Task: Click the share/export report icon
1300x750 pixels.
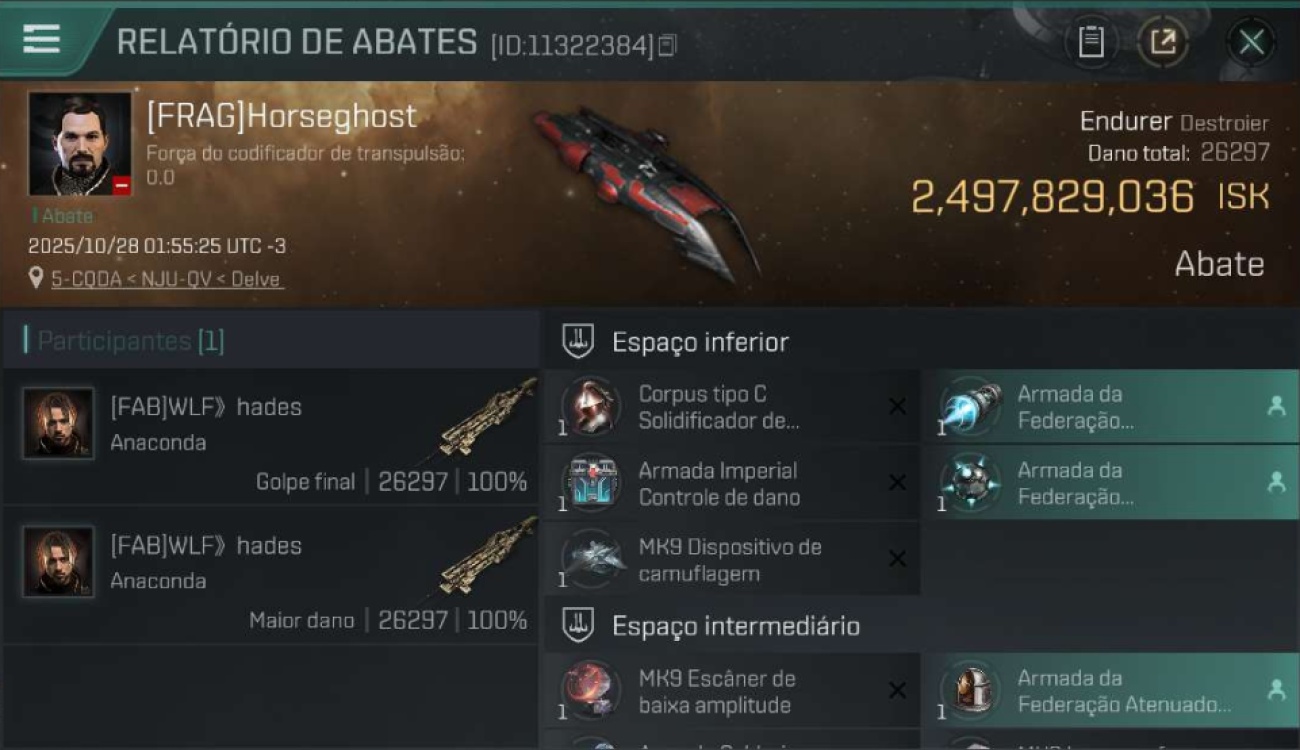Action: point(1163,42)
